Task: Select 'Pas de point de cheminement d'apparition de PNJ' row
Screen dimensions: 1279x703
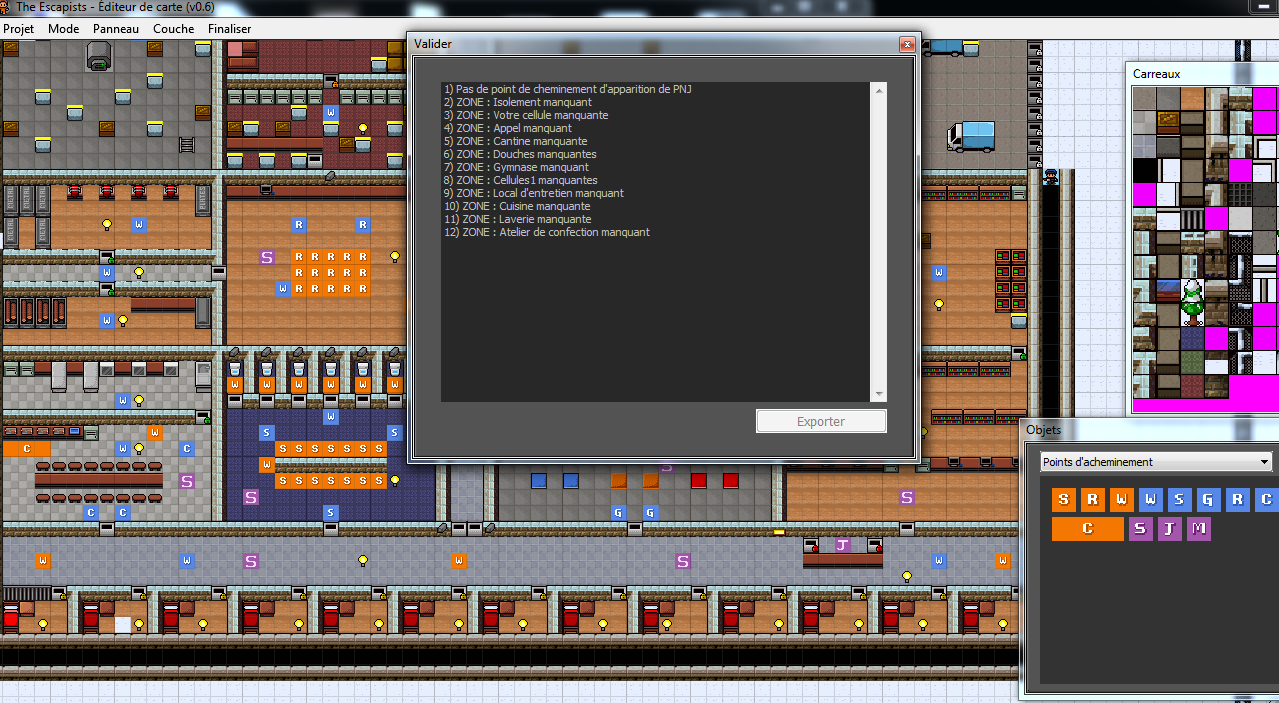Action: coord(568,89)
